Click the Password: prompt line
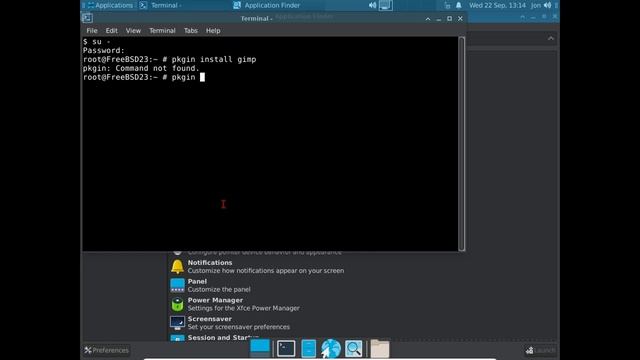This screenshot has width=640, height=360. click(x=104, y=51)
